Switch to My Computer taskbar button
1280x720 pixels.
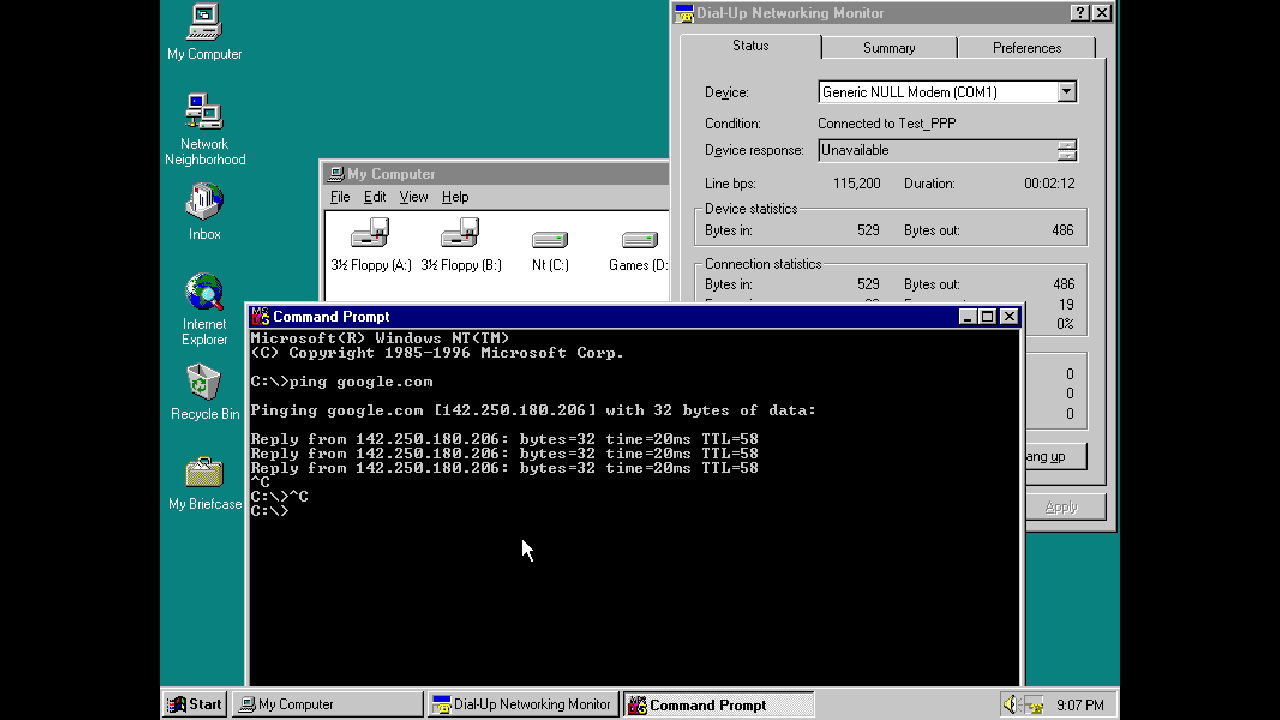[x=327, y=704]
